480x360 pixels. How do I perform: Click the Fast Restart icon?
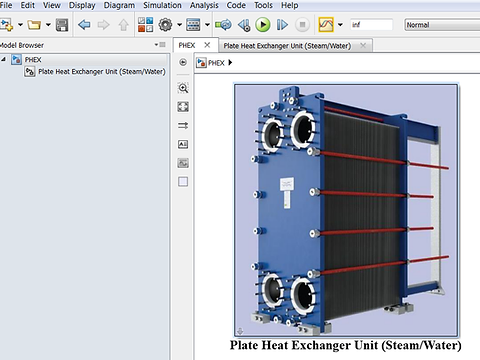coord(223,25)
